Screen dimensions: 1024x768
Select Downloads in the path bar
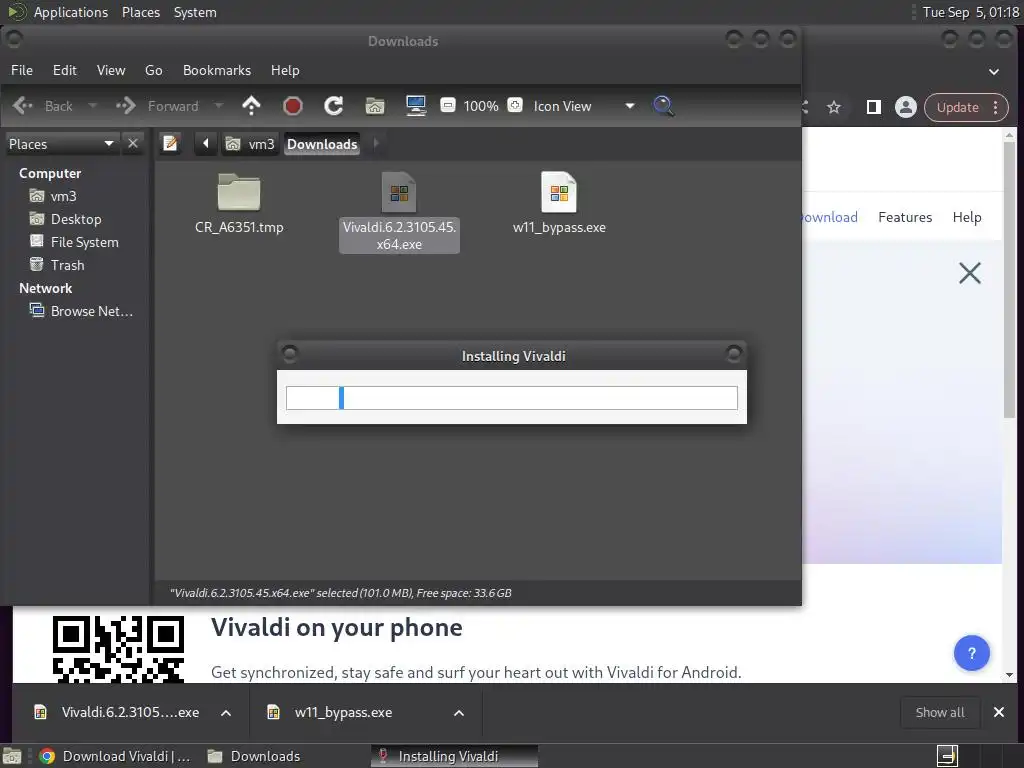point(322,144)
